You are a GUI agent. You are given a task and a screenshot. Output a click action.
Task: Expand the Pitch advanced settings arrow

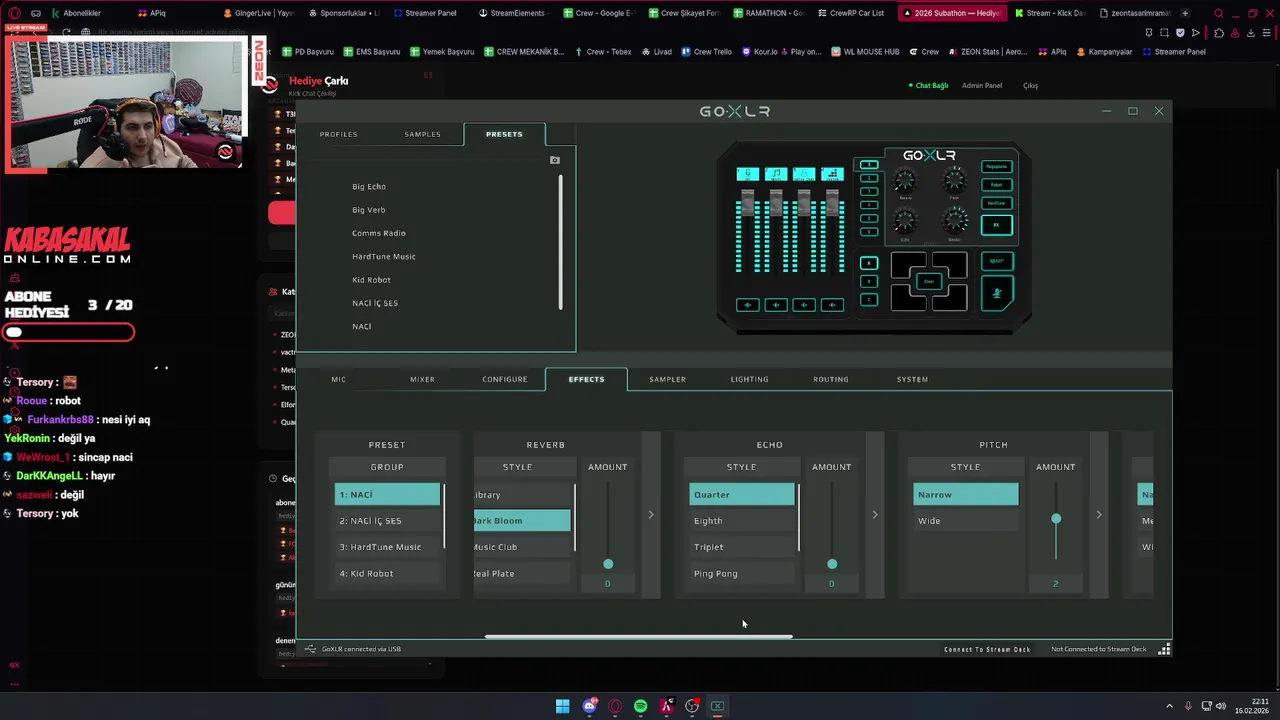click(x=1099, y=515)
